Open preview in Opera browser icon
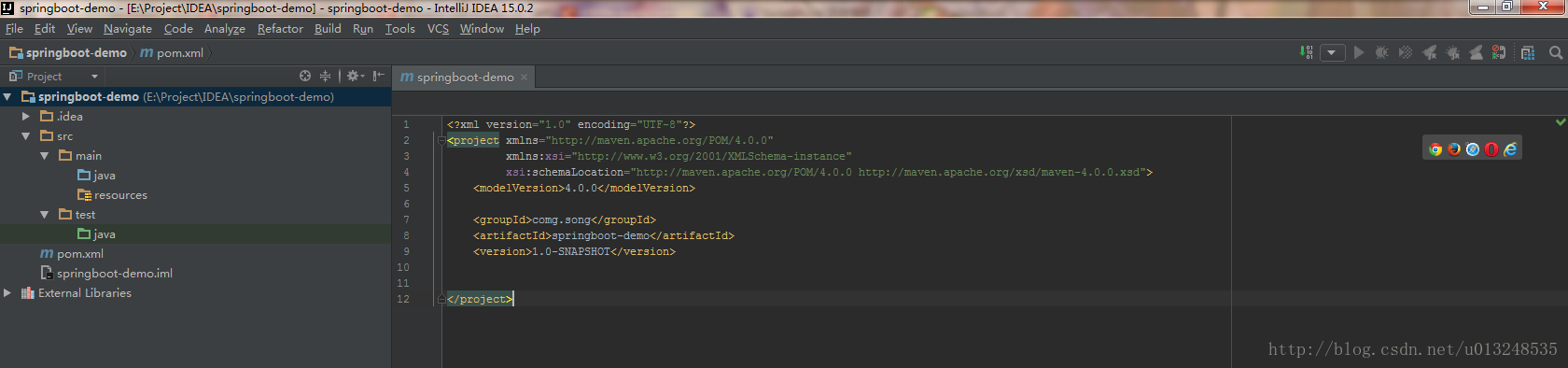 point(1491,149)
